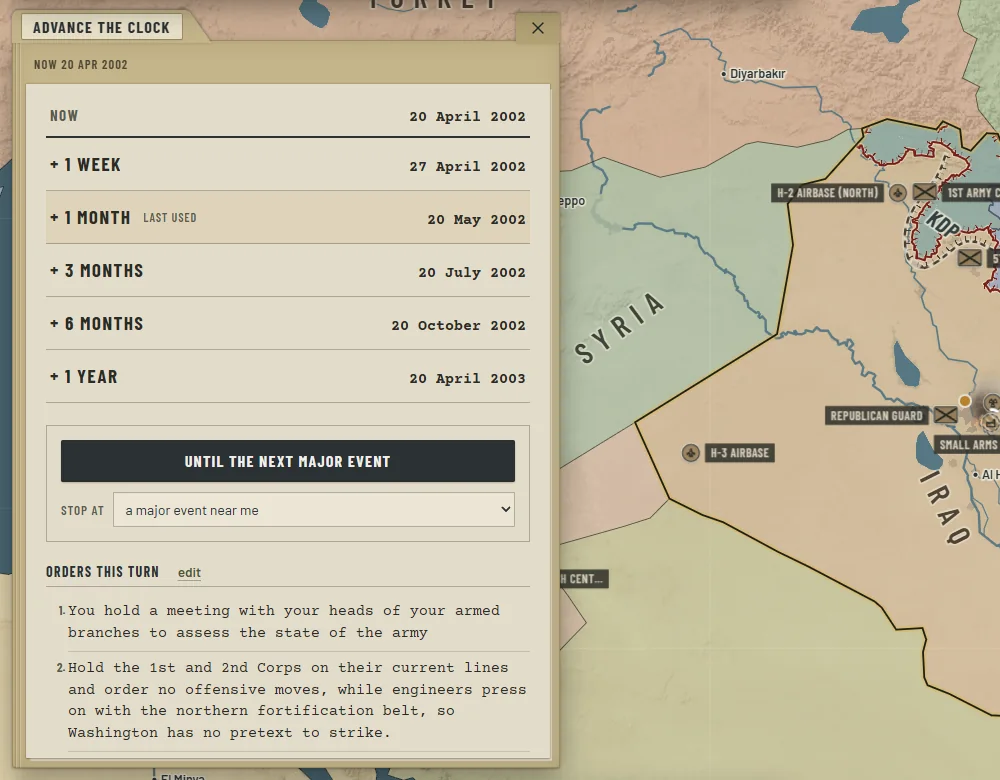Click the '20 October 2002' date

pyautogui.click(x=459, y=325)
